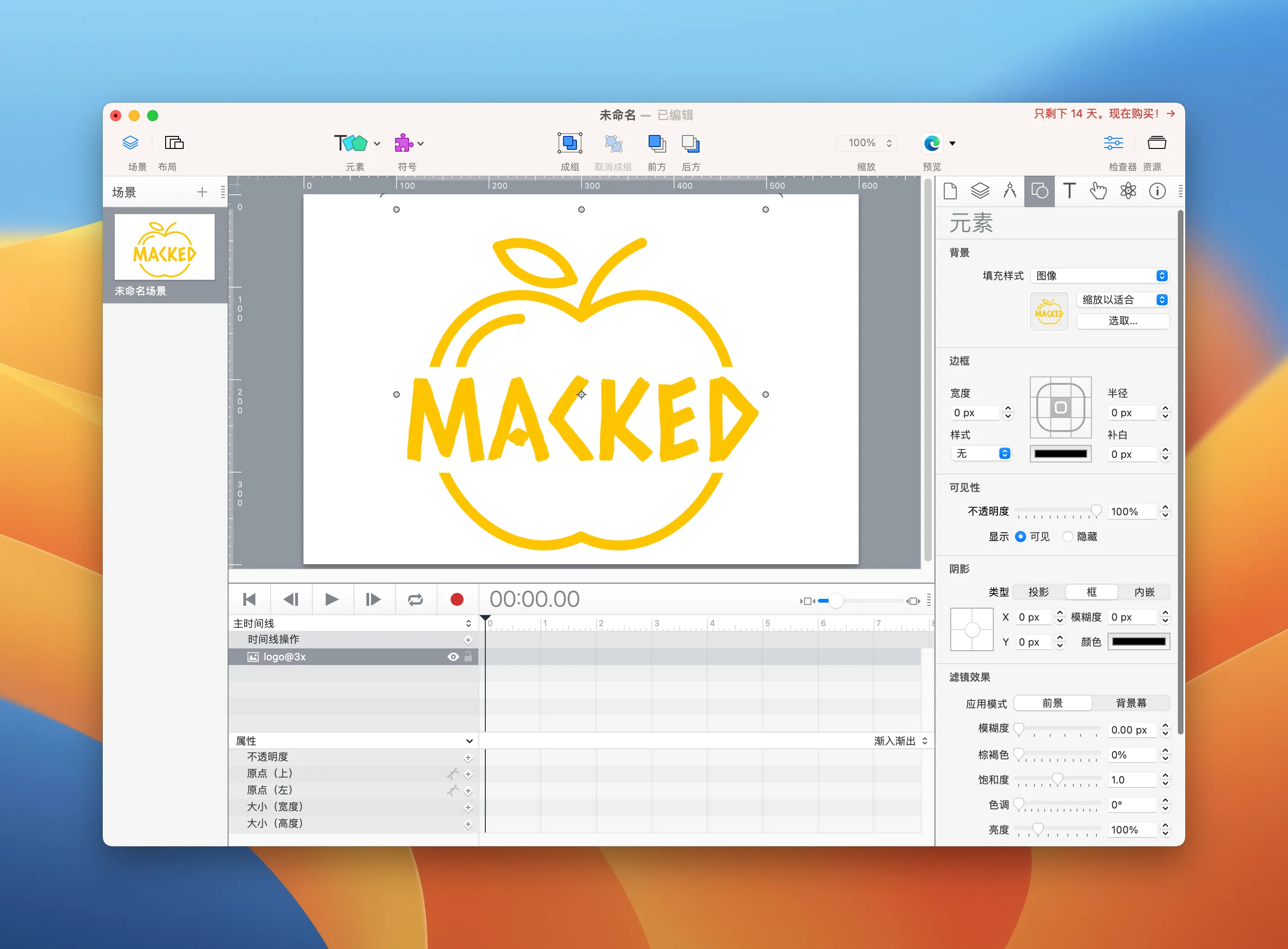Click the Scenes layers icon in toolbar
The height and width of the screenshot is (949, 1288).
130,142
